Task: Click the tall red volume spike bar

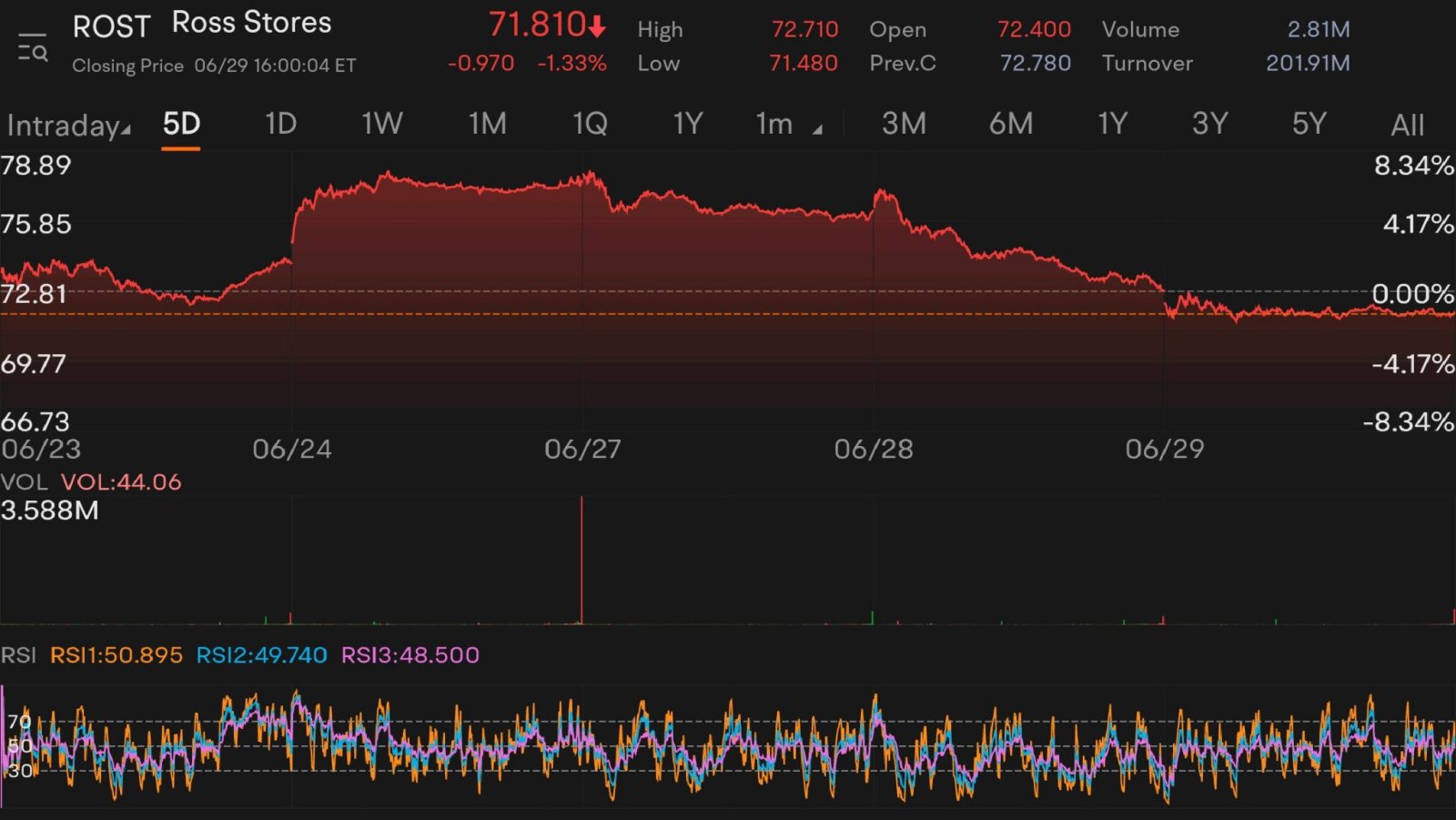Action: pos(581,560)
